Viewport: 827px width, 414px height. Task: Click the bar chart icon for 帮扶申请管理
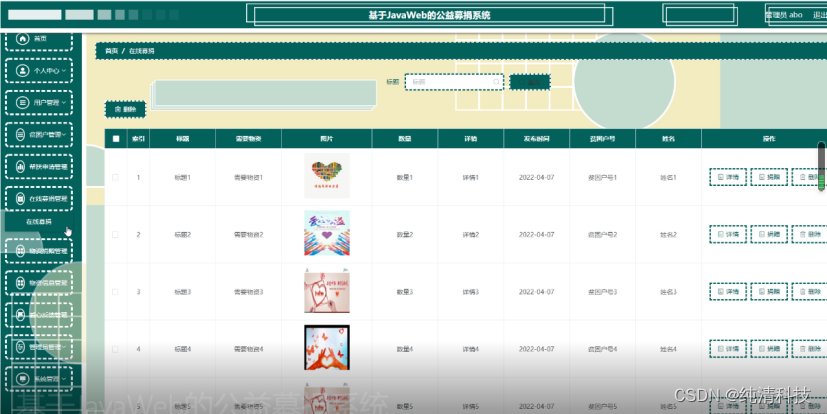click(20, 167)
